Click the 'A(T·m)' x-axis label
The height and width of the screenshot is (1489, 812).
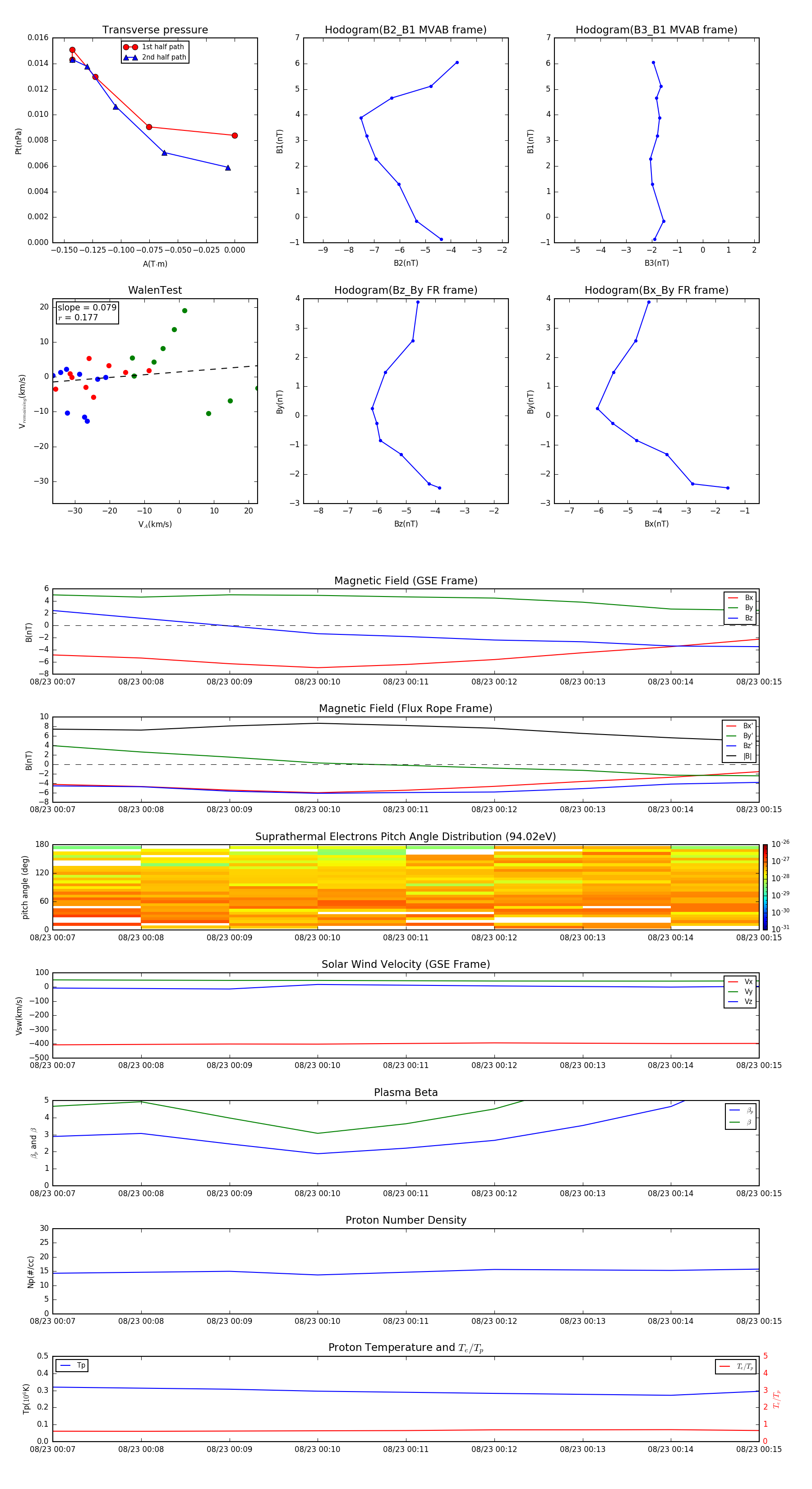155,264
